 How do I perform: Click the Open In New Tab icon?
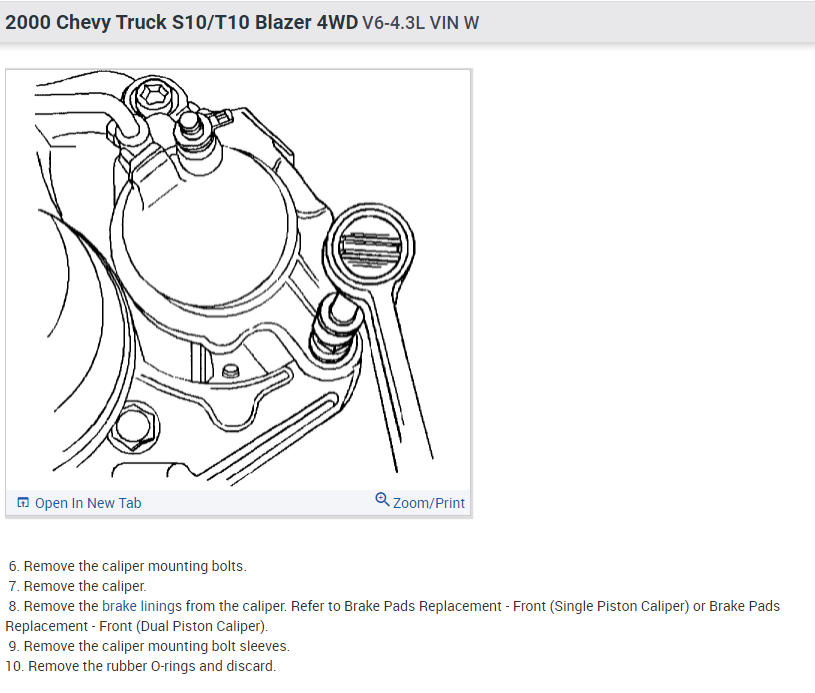23,502
